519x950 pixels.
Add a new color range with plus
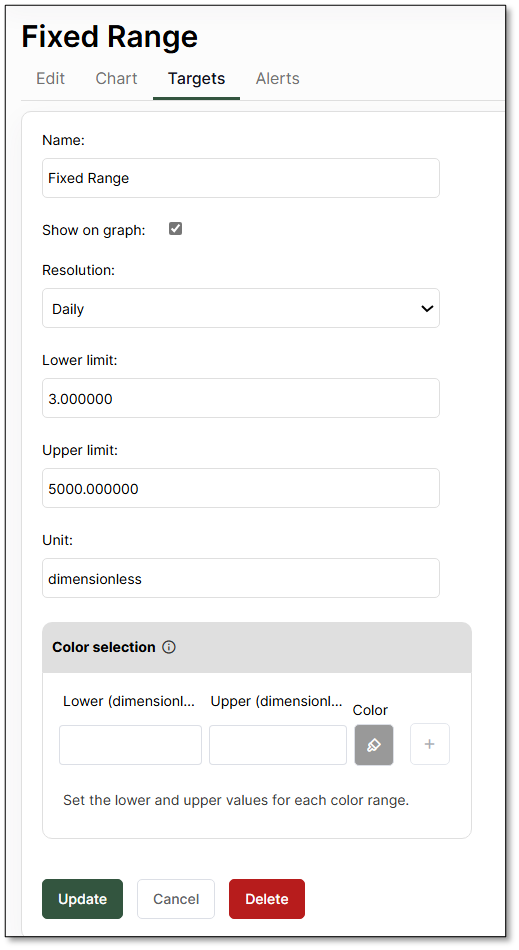coord(429,744)
